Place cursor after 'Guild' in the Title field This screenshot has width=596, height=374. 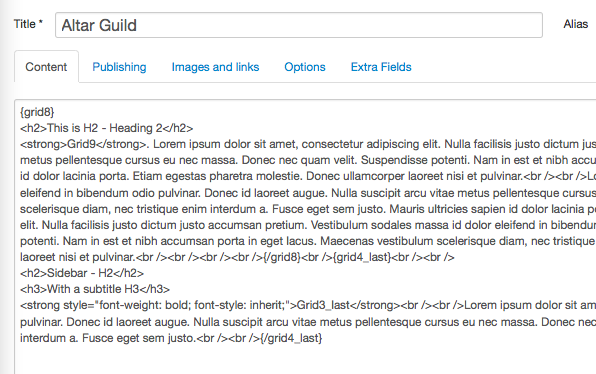click(137, 25)
